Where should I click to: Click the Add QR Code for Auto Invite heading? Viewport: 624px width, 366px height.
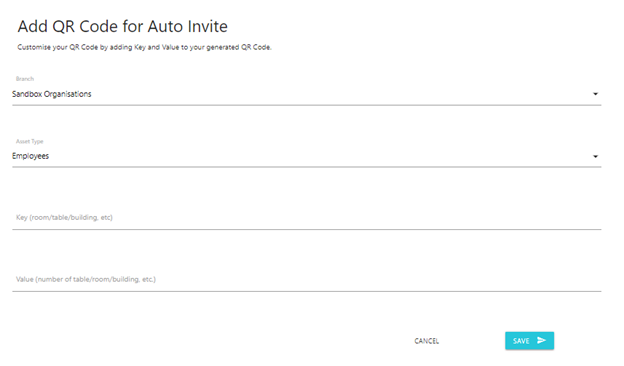click(123, 27)
